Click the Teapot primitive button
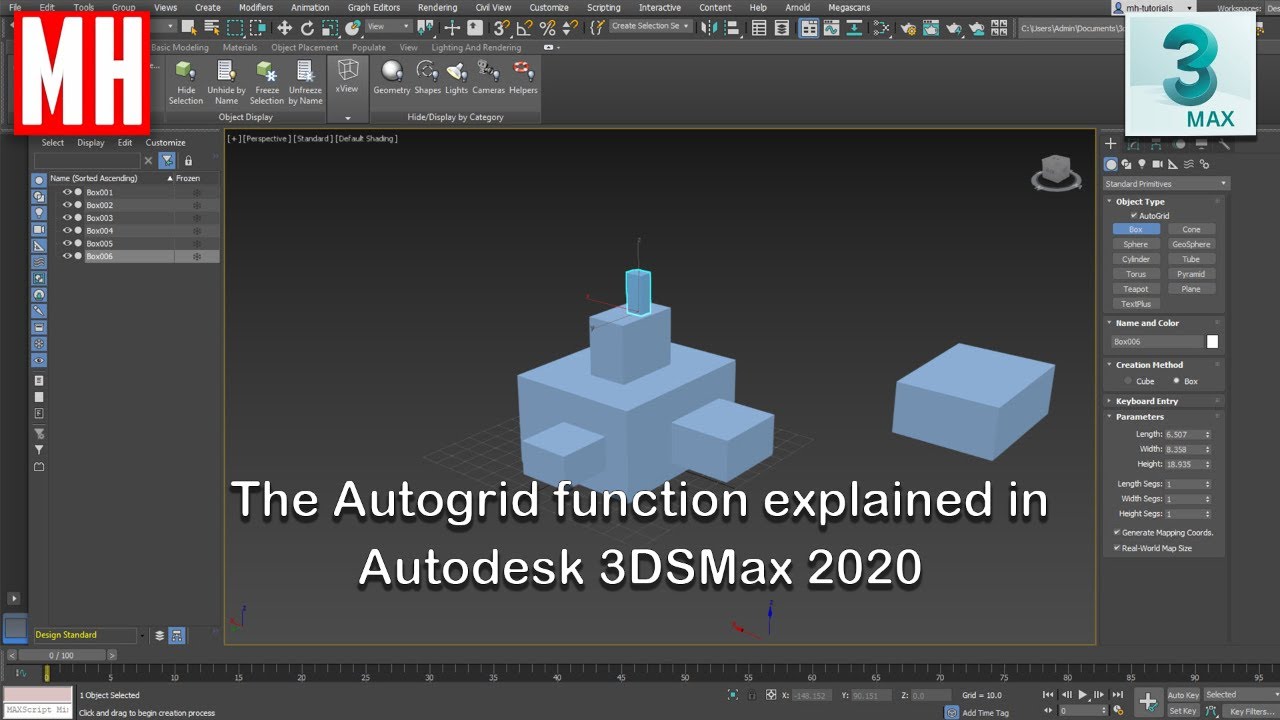Viewport: 1280px width, 720px height. pos(1136,289)
